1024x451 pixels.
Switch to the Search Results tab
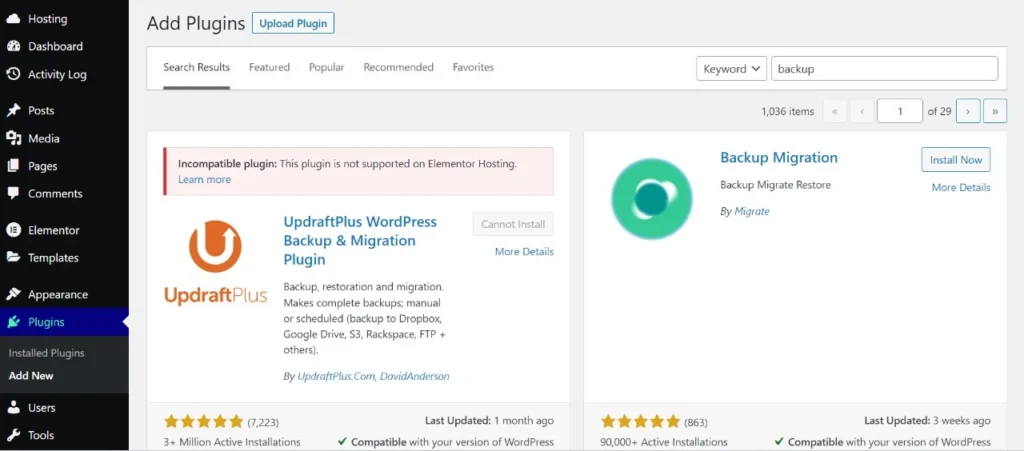(197, 67)
